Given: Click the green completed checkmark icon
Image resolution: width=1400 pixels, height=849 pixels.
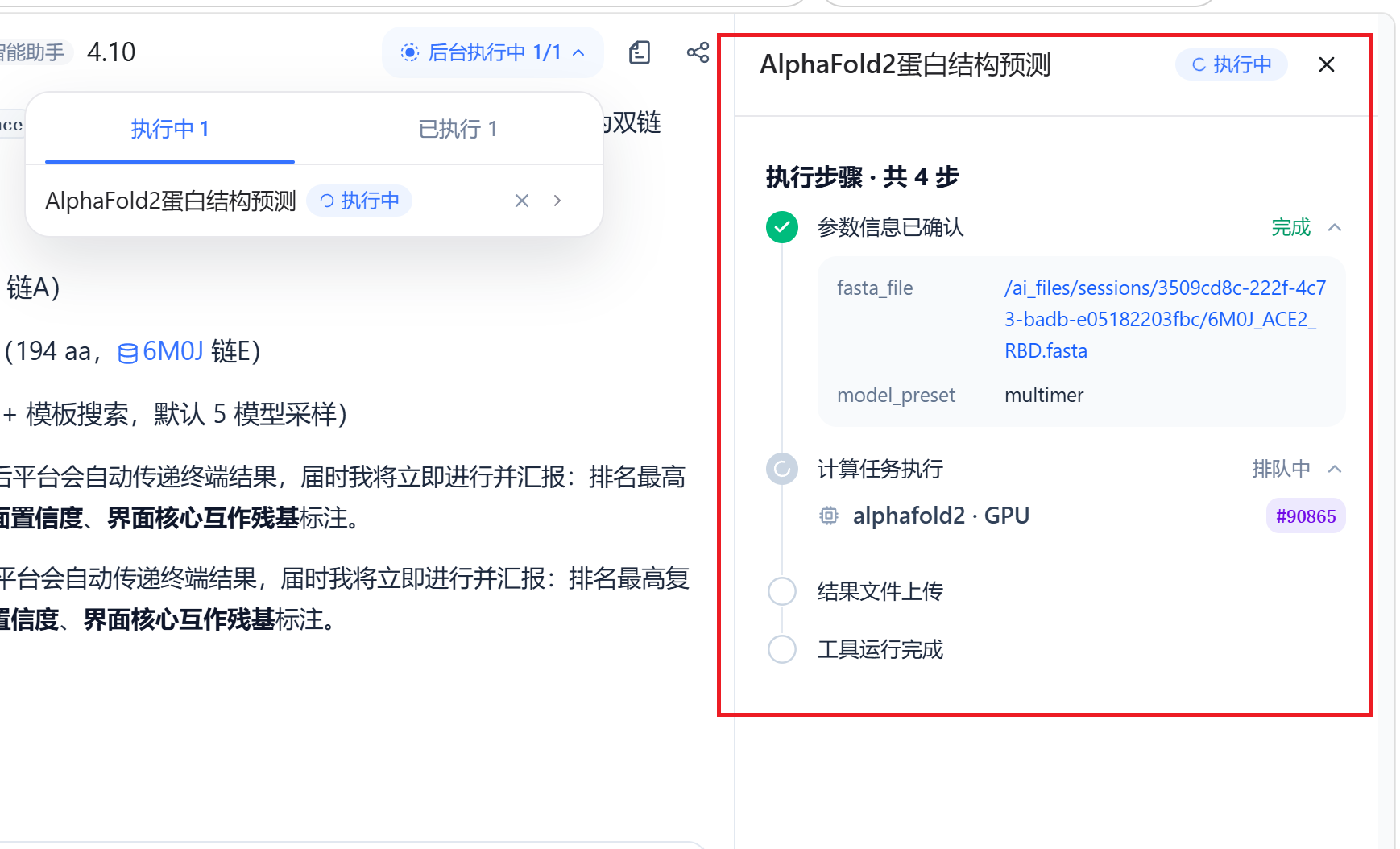Looking at the screenshot, I should (x=782, y=227).
